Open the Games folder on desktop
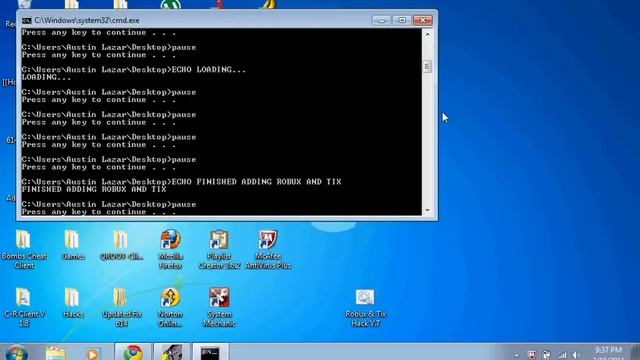640x360 pixels. (72, 245)
